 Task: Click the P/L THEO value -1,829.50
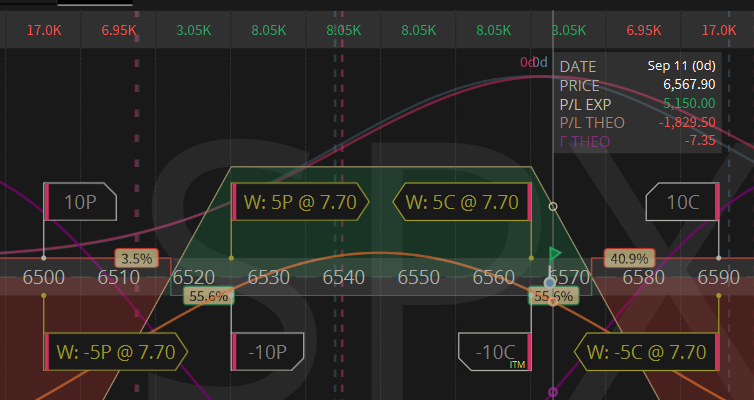(x=687, y=123)
